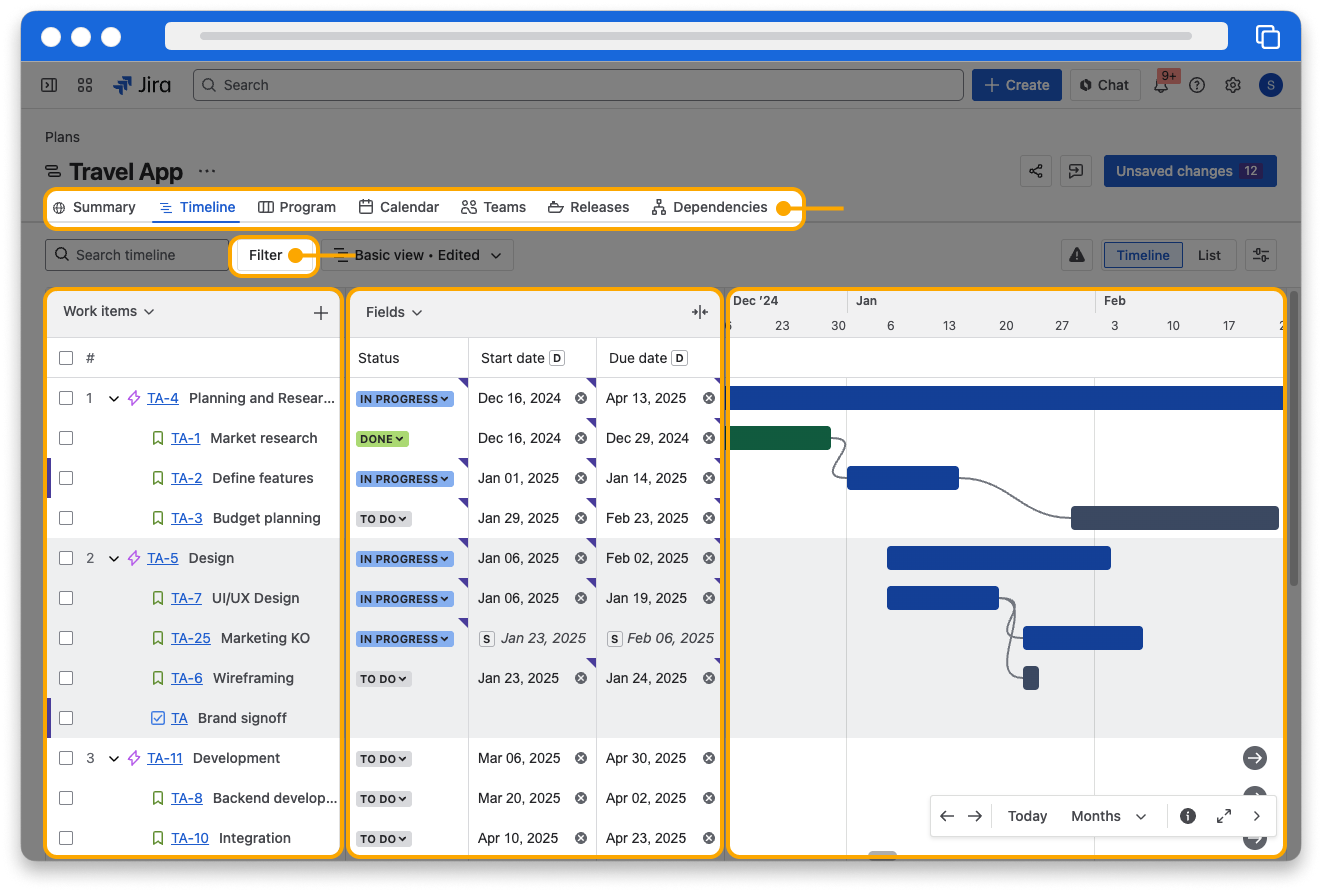Add a work item with plus icon

coord(321,313)
